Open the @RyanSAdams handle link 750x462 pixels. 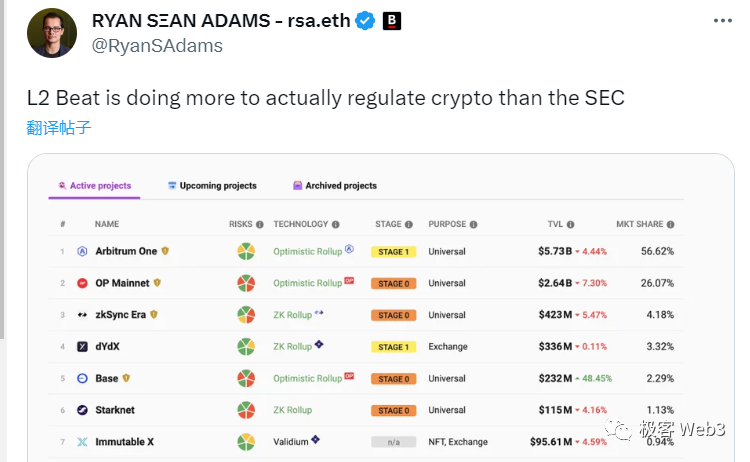tap(157, 46)
